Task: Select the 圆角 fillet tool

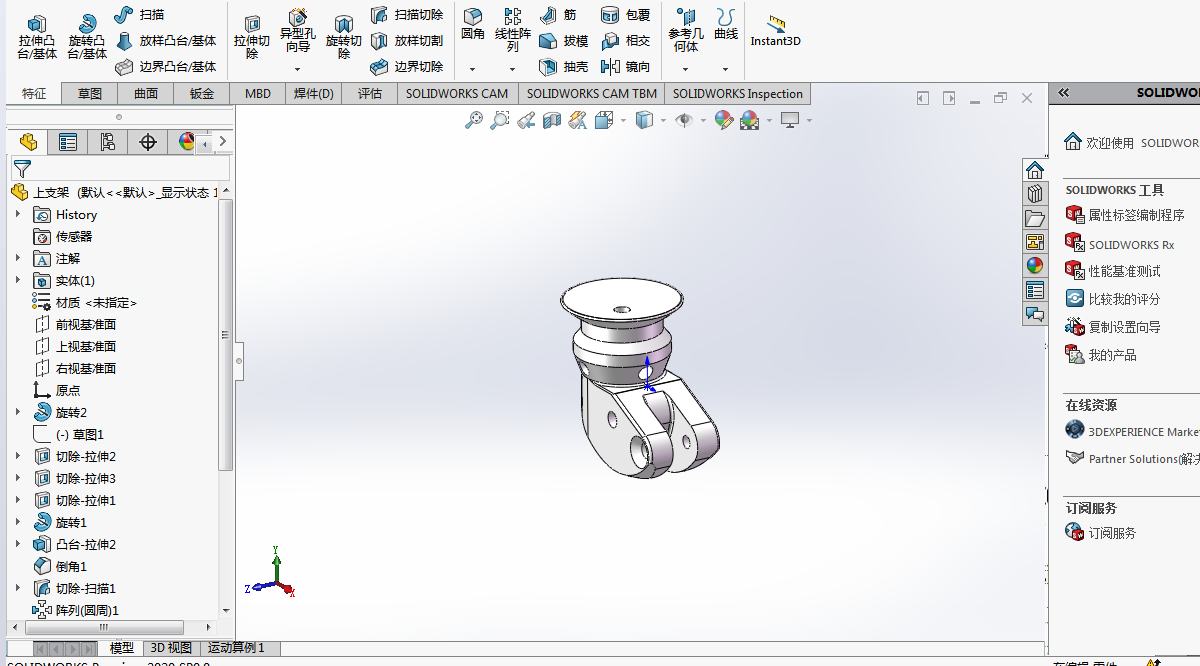Action: point(473,25)
